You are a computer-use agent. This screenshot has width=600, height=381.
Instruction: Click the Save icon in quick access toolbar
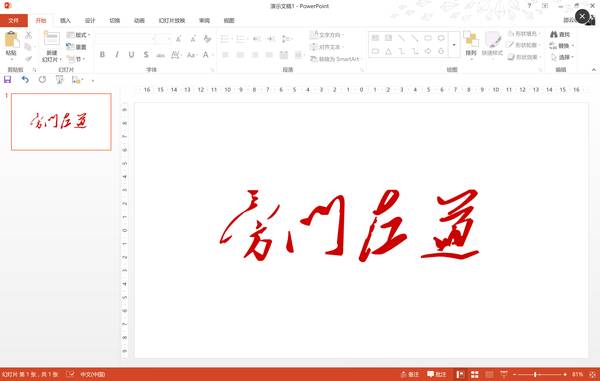tap(7, 80)
